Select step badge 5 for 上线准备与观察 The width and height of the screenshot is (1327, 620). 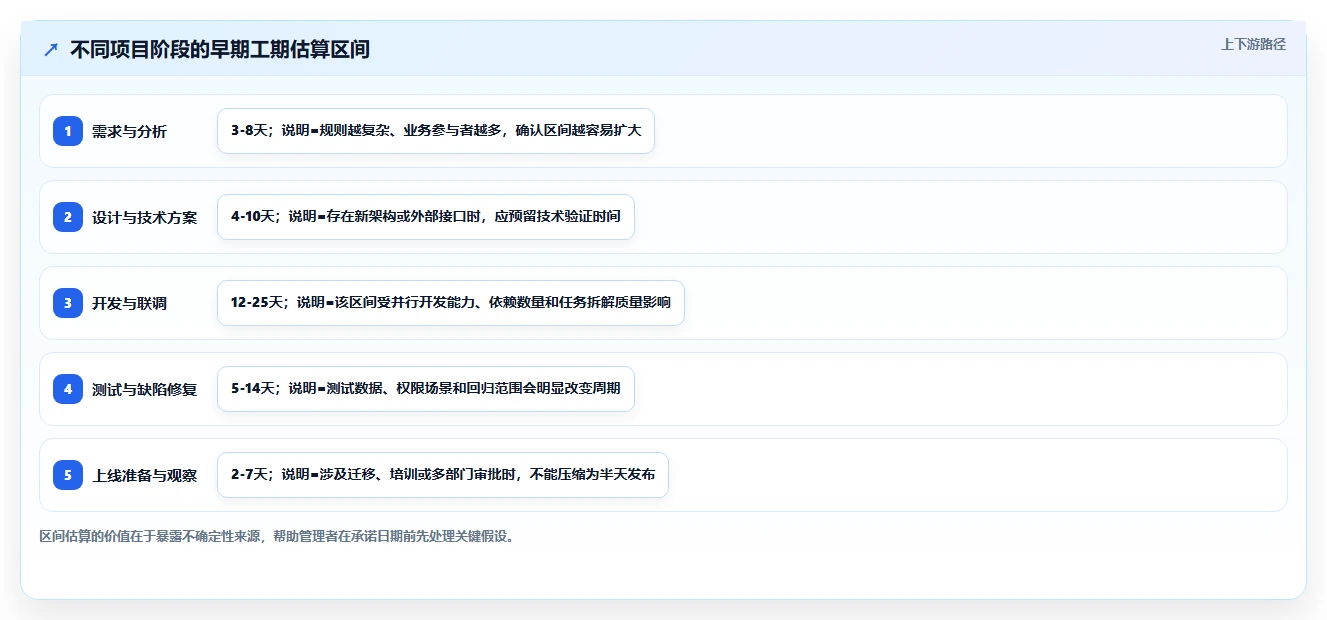coord(68,475)
